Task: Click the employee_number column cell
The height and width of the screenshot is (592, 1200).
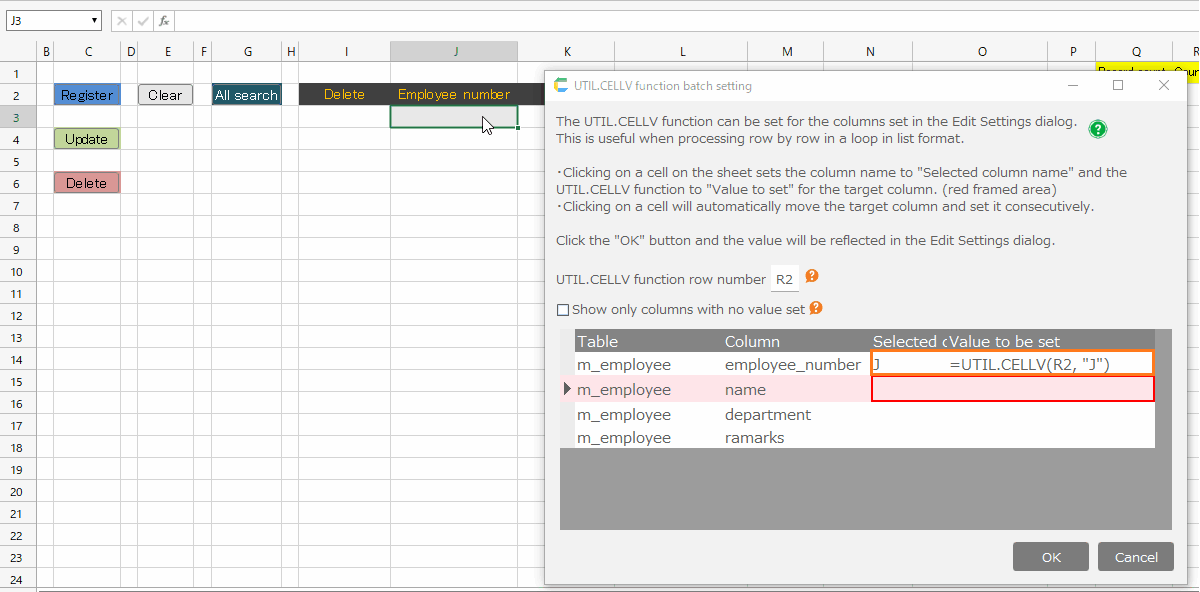Action: (796, 364)
